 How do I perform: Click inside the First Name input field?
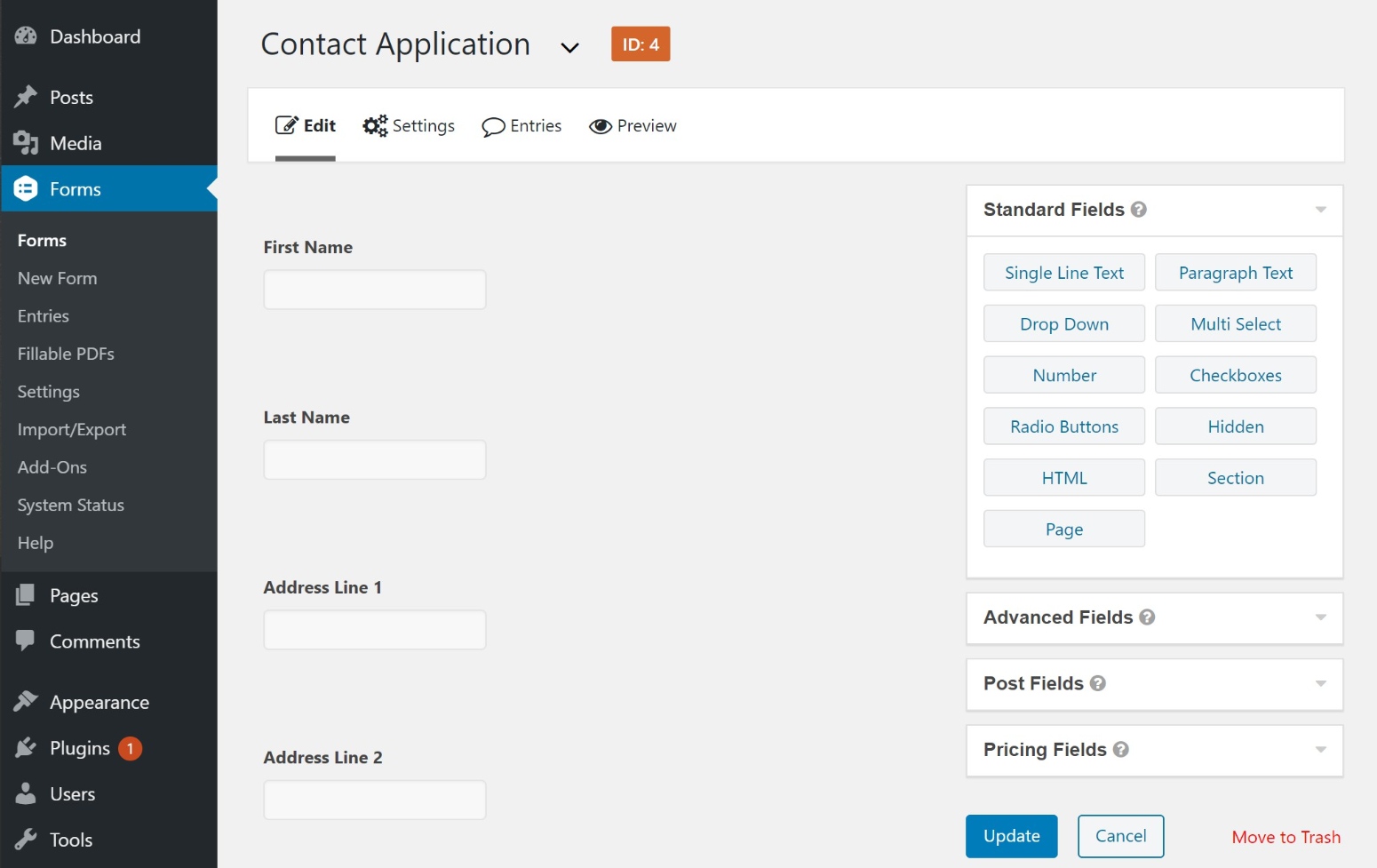[374, 289]
